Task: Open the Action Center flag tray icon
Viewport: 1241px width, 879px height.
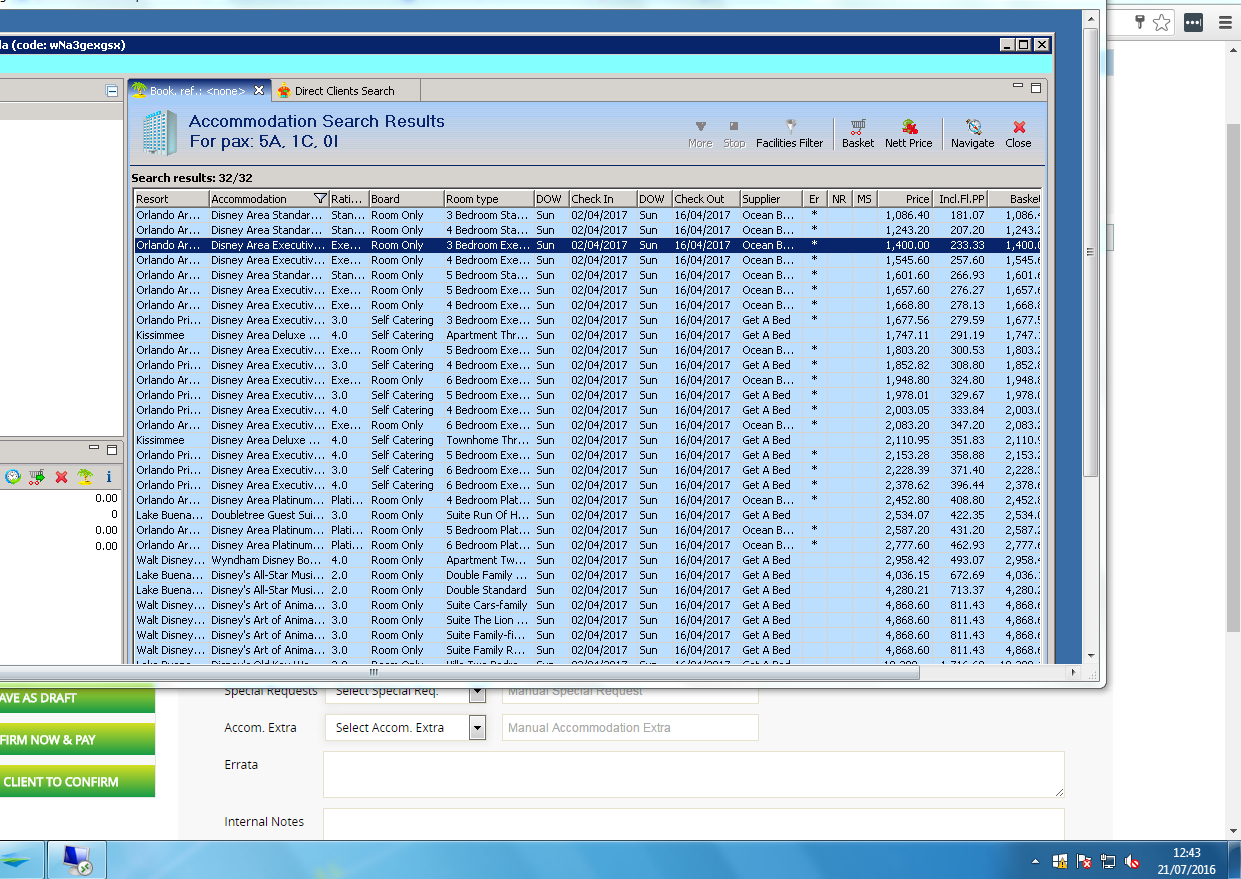Action: (x=1084, y=861)
